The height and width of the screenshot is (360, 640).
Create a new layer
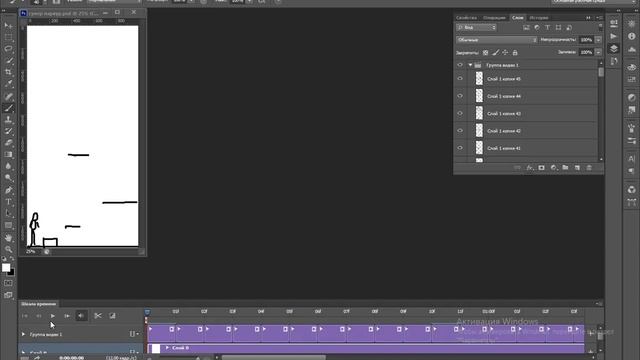577,168
